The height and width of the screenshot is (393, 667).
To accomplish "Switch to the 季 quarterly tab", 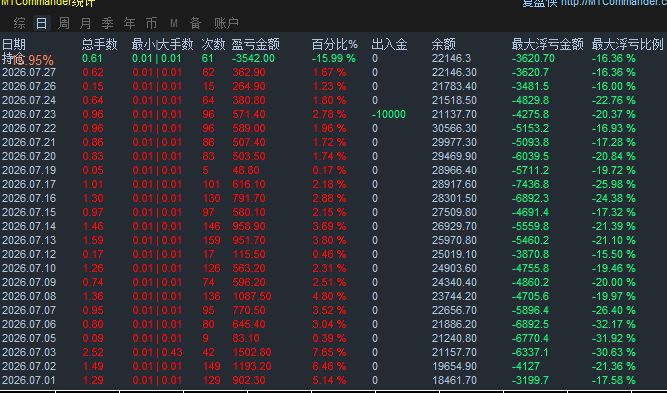I will pyautogui.click(x=108, y=23).
